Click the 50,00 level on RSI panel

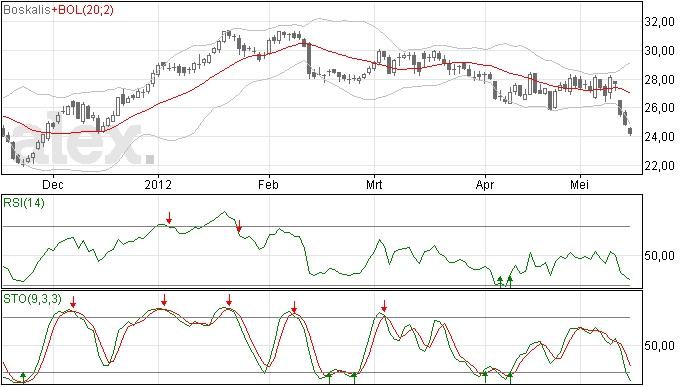click(660, 256)
